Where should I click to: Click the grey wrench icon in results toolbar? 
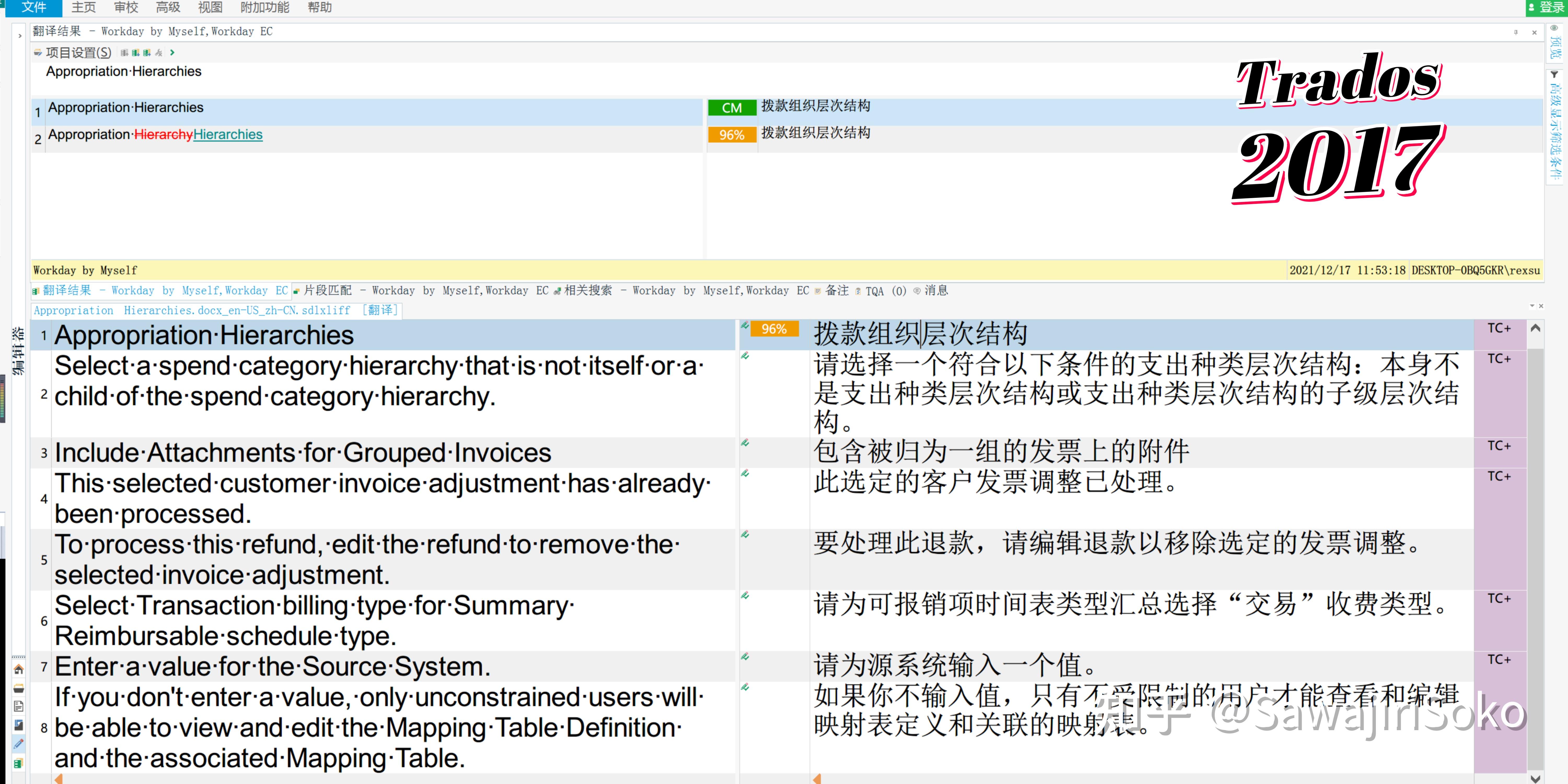(x=159, y=53)
